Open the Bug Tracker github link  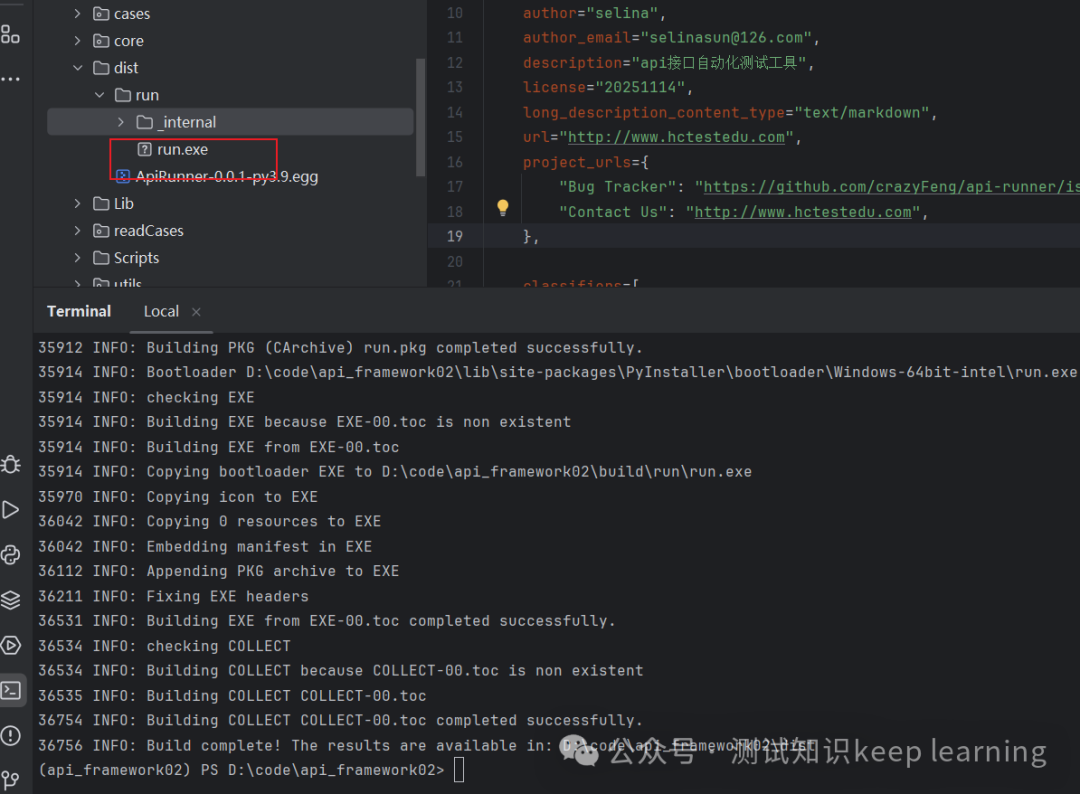(x=891, y=187)
